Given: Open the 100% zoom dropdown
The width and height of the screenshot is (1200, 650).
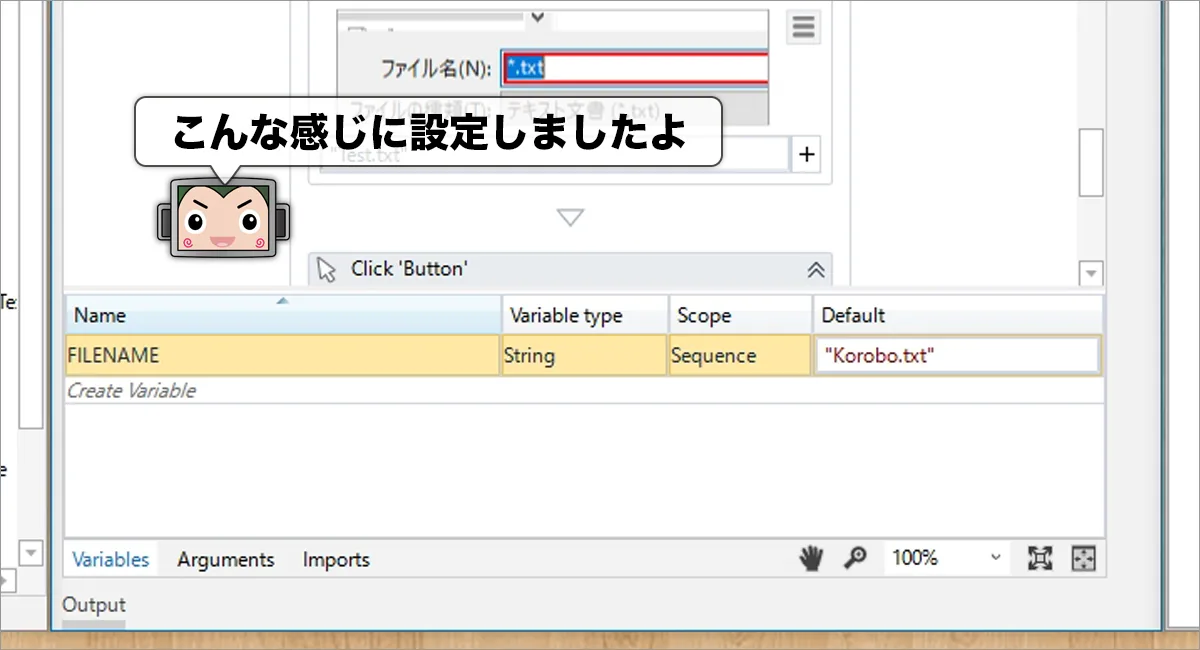Looking at the screenshot, I should [x=945, y=558].
